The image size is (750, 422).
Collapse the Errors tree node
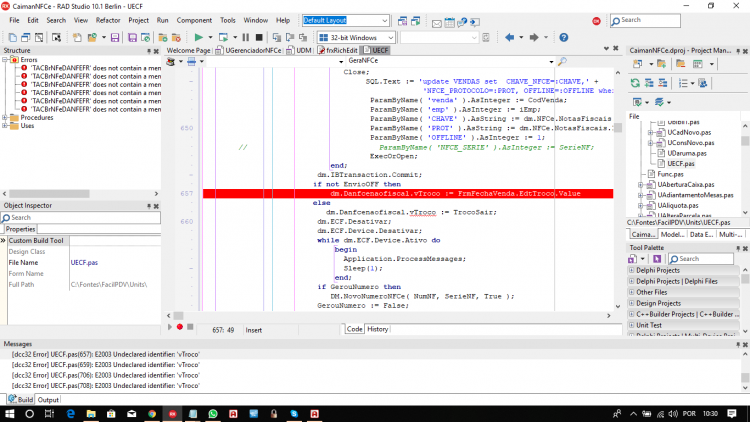pyautogui.click(x=5, y=60)
